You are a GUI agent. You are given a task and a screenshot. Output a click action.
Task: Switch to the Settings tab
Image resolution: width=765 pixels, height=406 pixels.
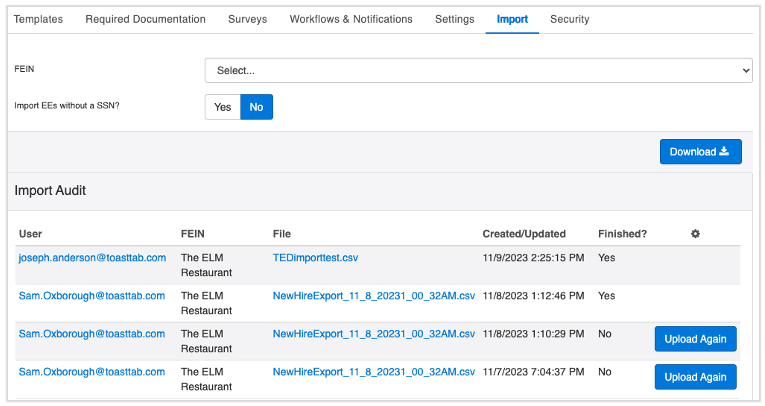(455, 19)
